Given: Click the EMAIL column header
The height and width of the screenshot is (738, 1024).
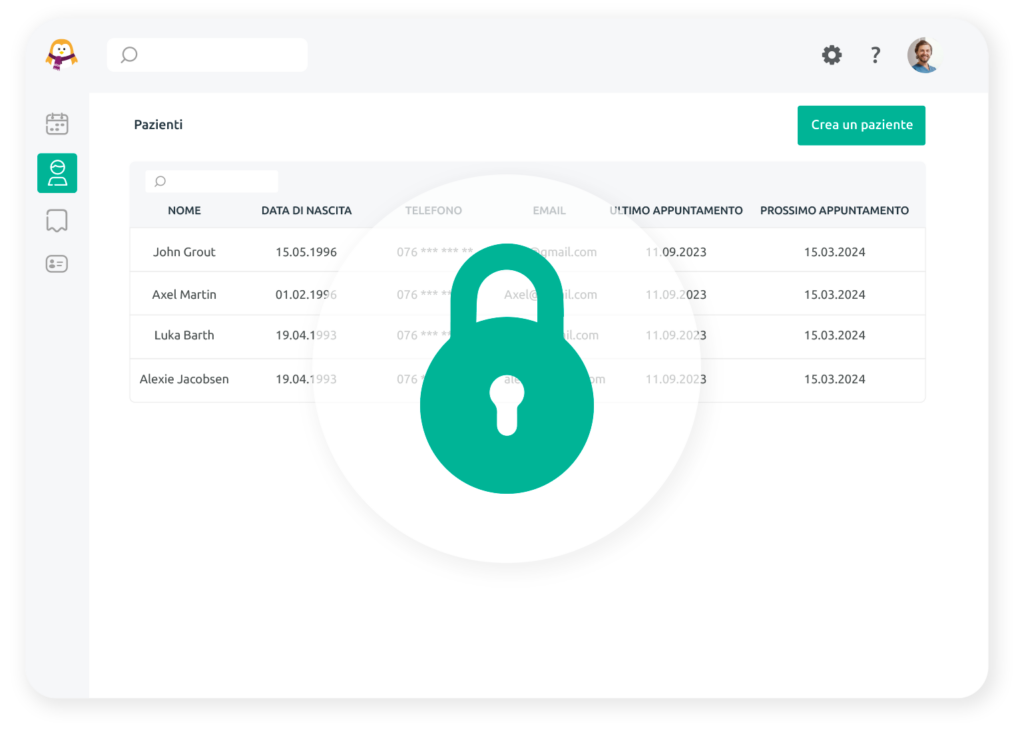Looking at the screenshot, I should 549,210.
